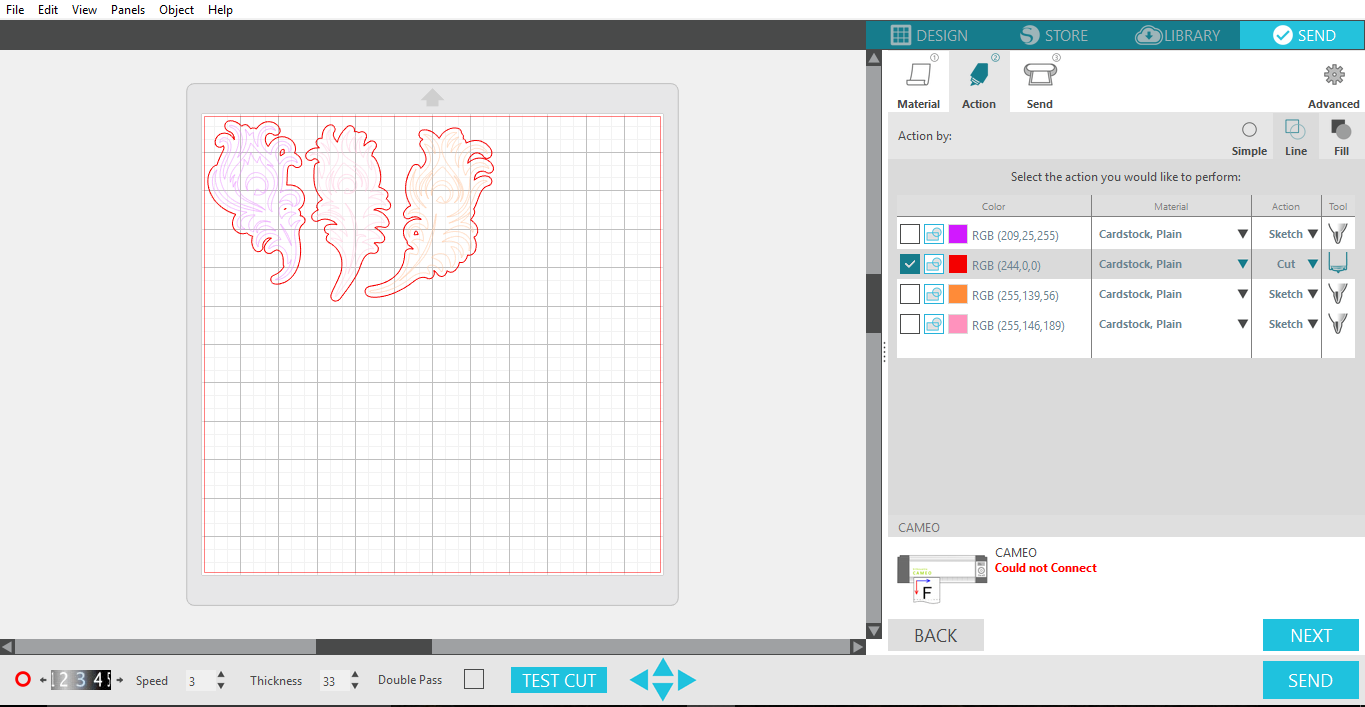Select the sketch pen icon for the magenta line
This screenshot has height=707, width=1365.
1338,233
